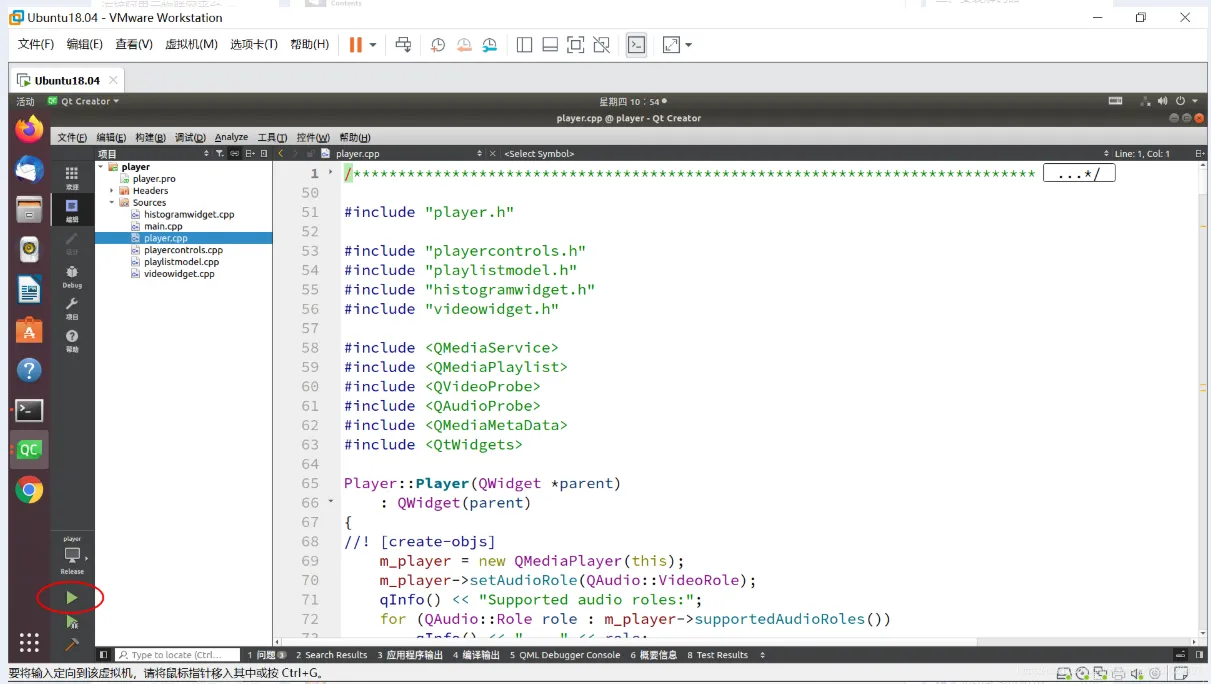The image size is (1211, 684).
Task: Launch Firefox from the Ubuntu dock
Action: pyautogui.click(x=29, y=128)
